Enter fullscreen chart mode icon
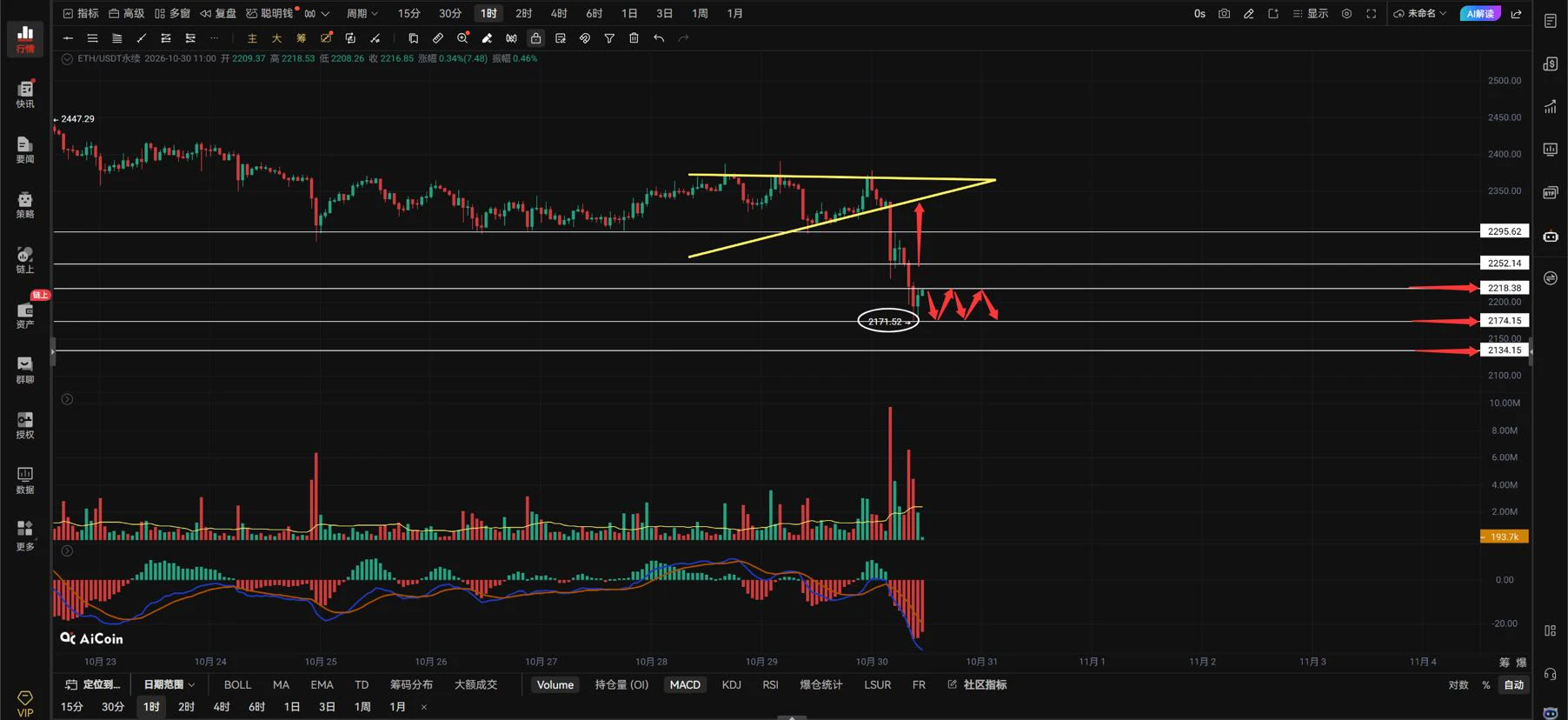 tap(1371, 14)
